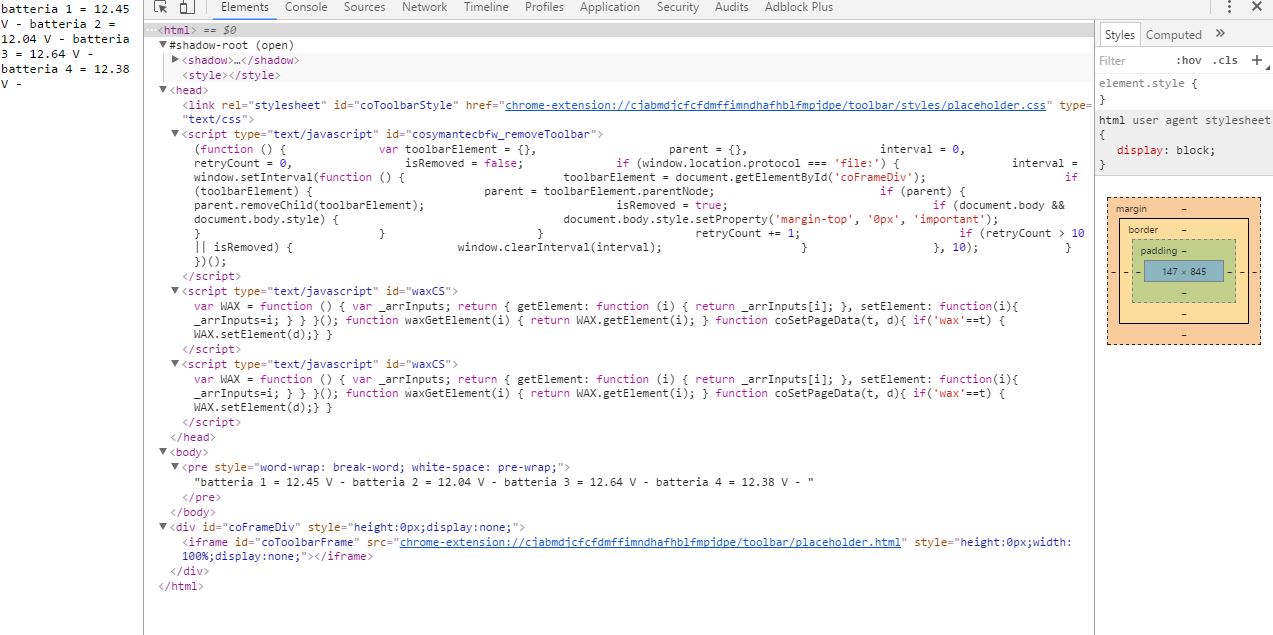Switch to the Profiles tab
This screenshot has height=635, width=1273.
pos(544,7)
